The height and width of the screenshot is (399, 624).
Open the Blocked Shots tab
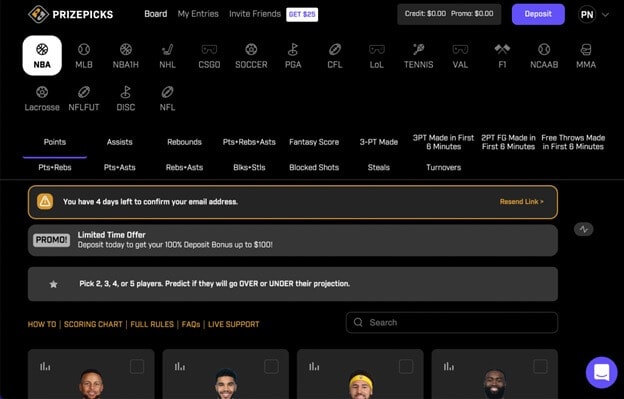point(314,167)
